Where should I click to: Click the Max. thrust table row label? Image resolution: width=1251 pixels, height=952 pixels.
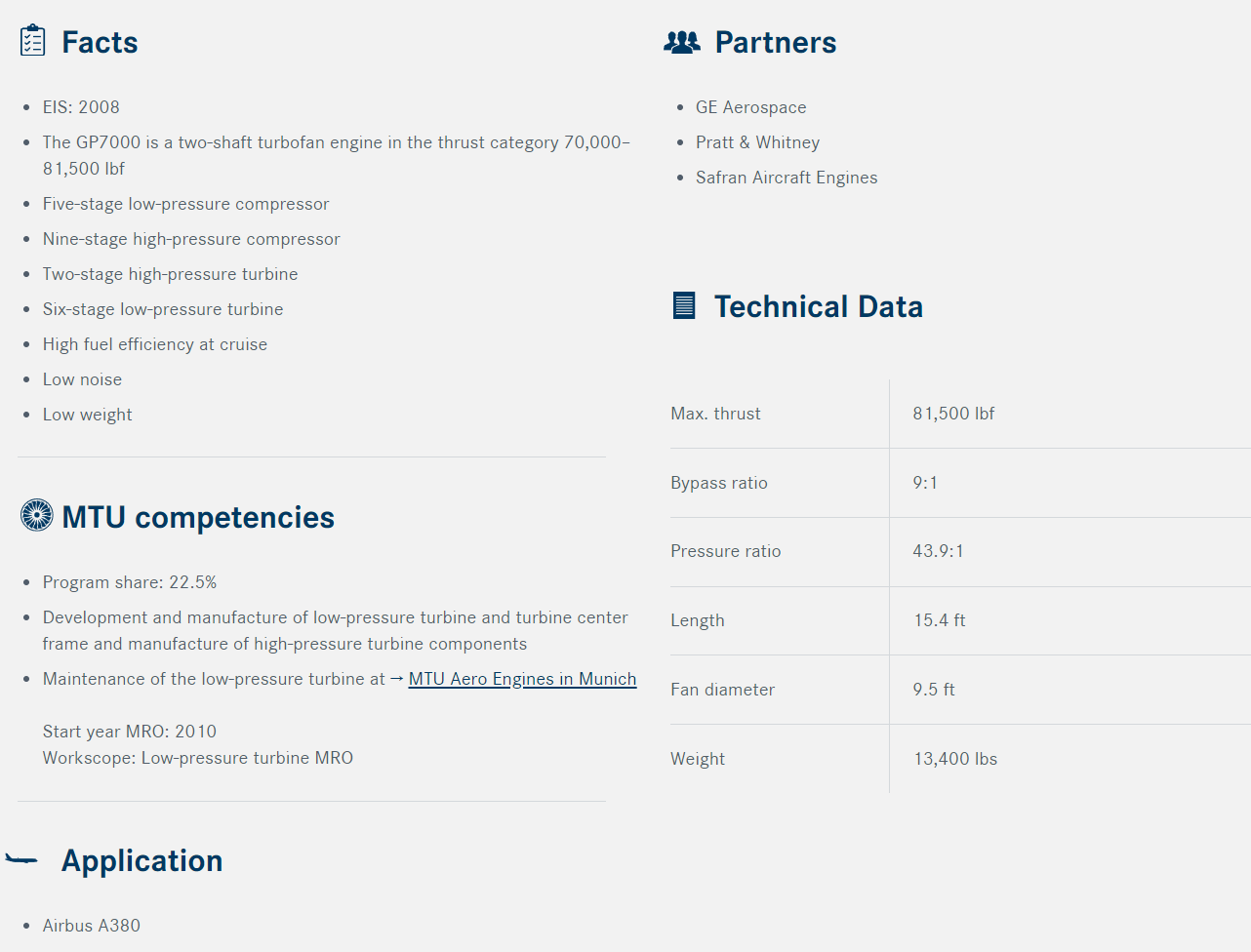[x=715, y=414]
